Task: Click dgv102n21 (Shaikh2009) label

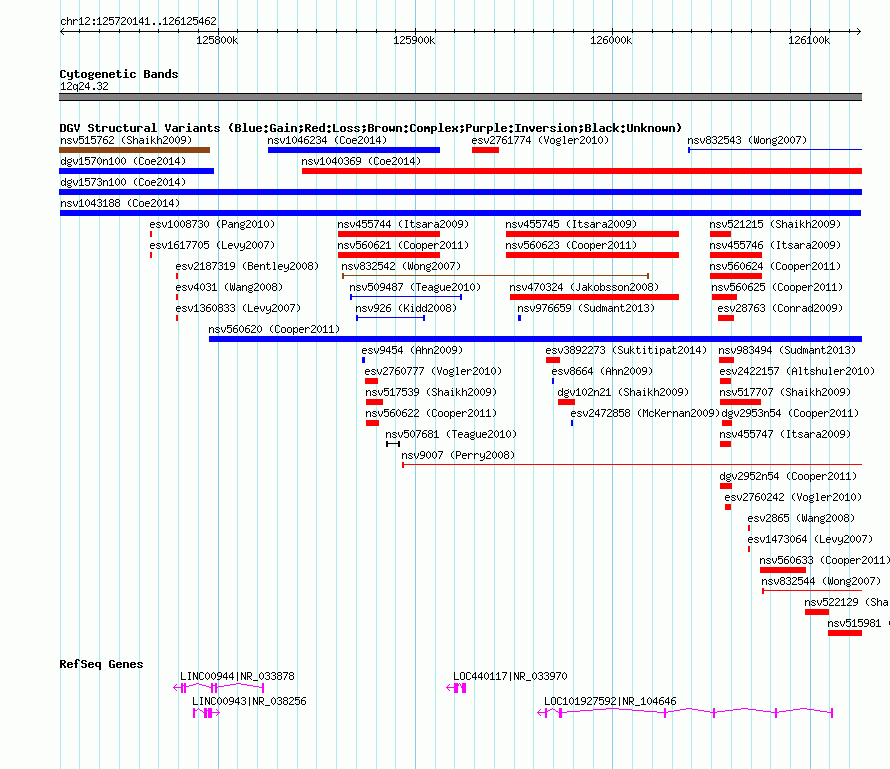Action: [x=623, y=392]
